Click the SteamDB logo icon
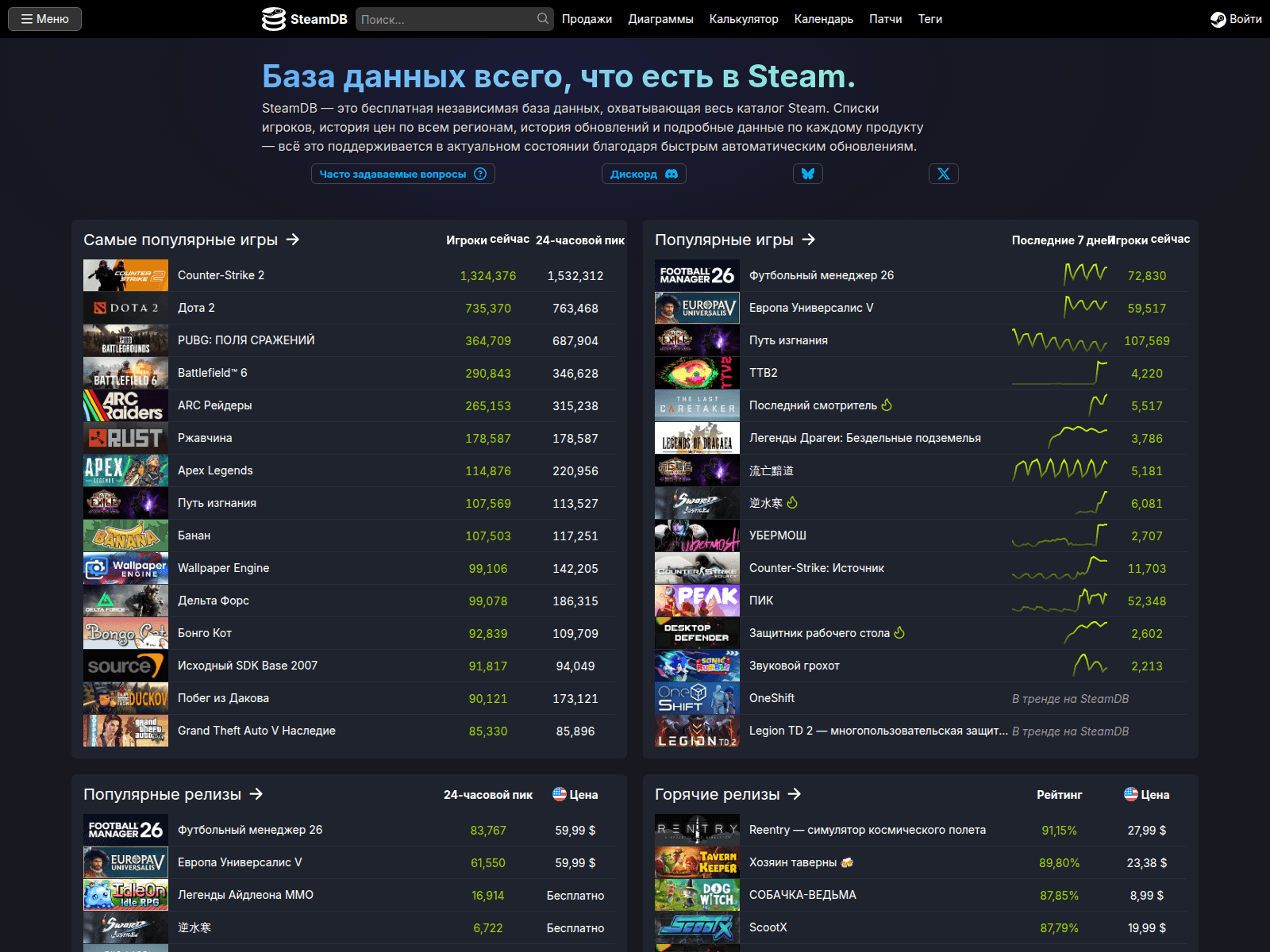The height and width of the screenshot is (952, 1270). point(274,19)
